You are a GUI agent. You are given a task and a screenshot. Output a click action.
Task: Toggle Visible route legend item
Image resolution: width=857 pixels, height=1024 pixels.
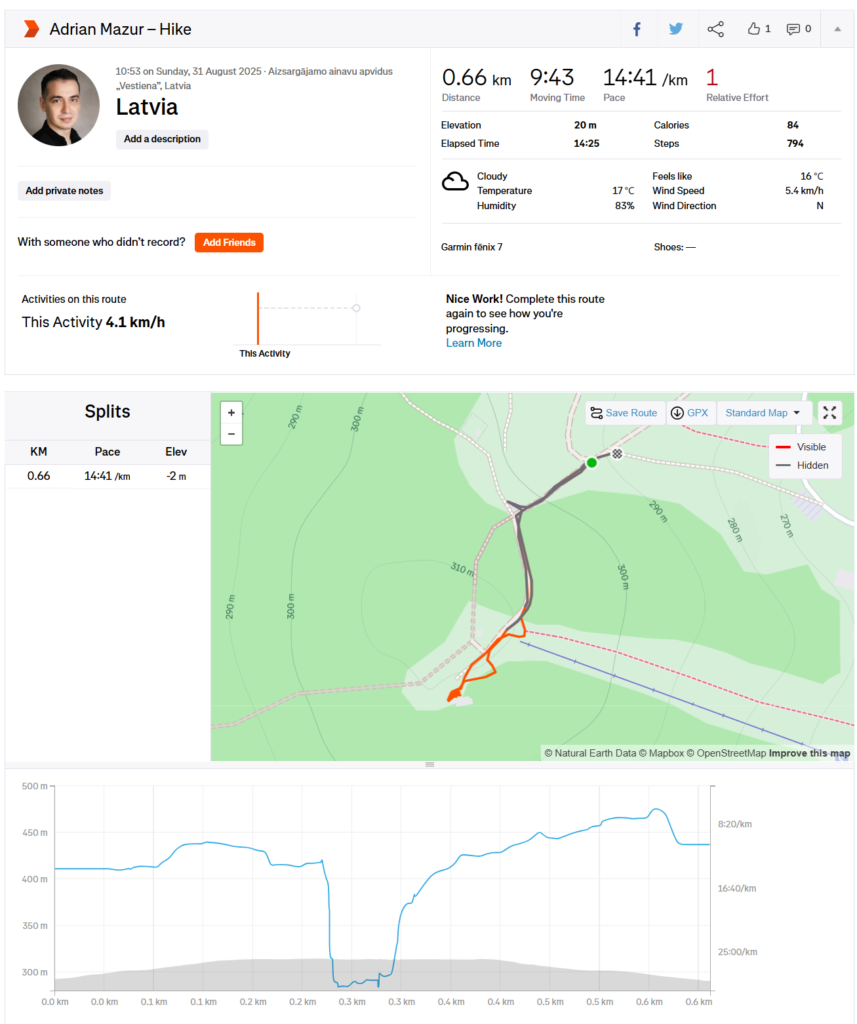[802, 446]
